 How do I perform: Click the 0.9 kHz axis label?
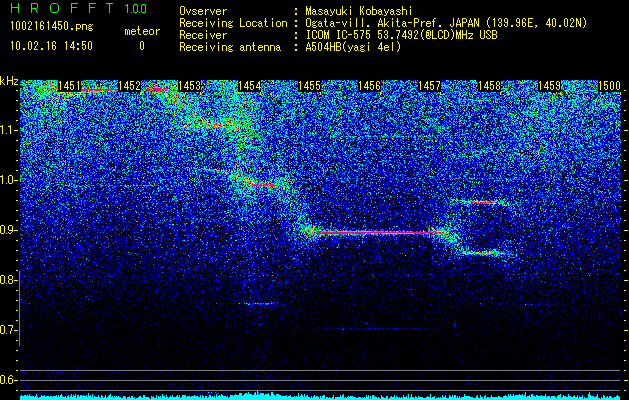coord(9,230)
